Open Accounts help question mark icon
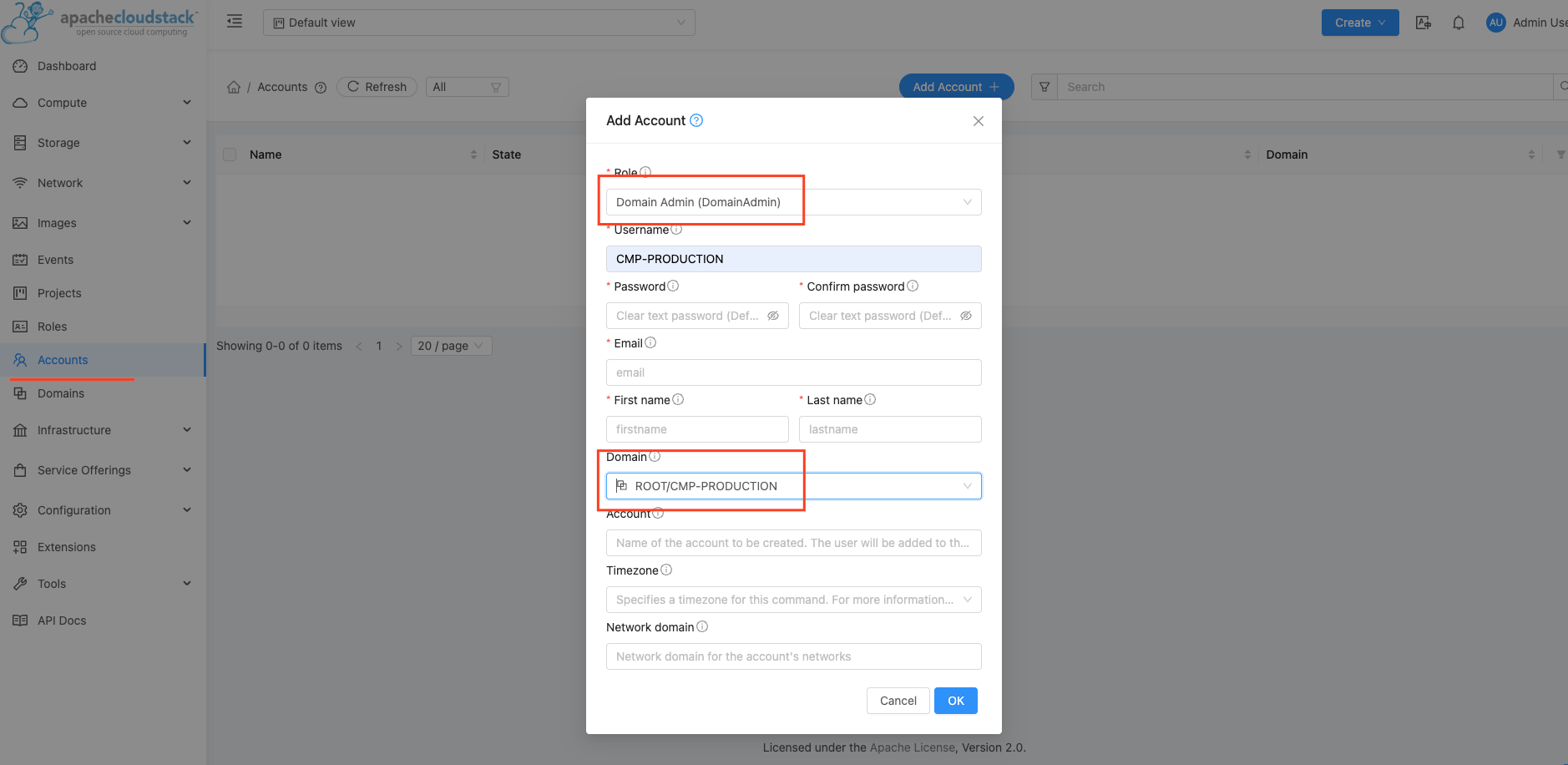1568x765 pixels. tap(321, 88)
